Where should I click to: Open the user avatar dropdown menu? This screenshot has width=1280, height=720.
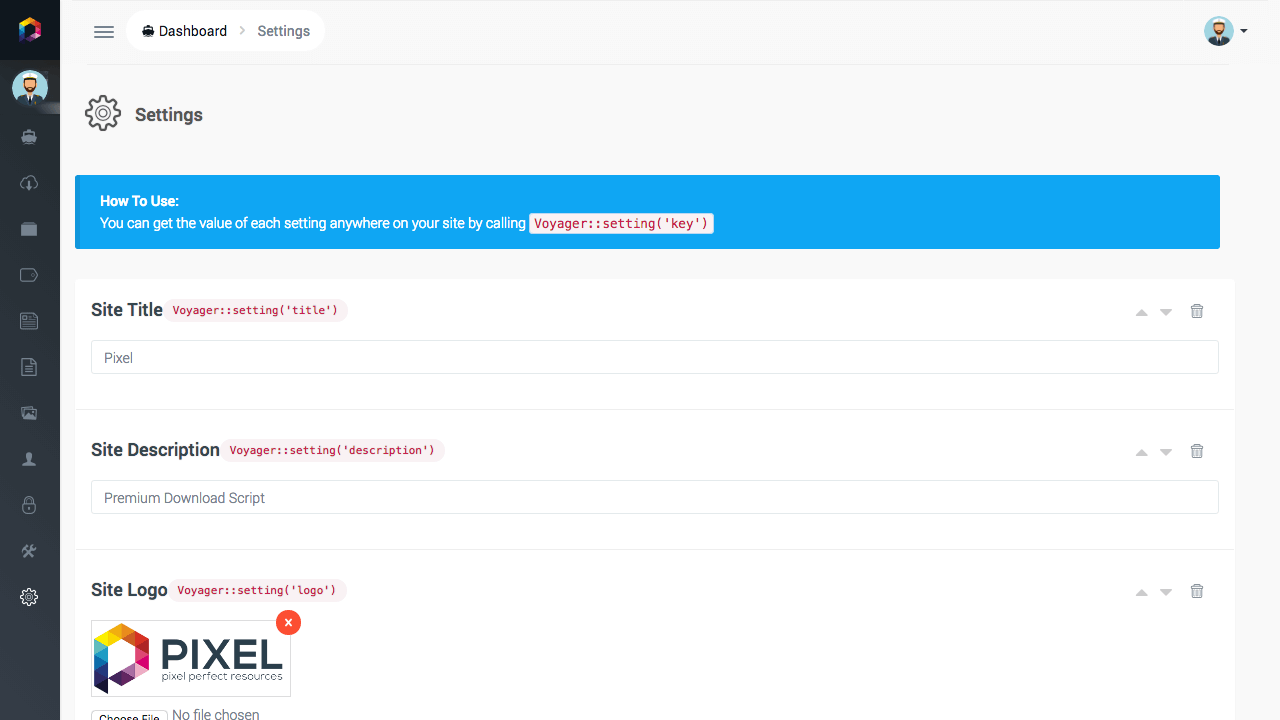[x=1224, y=31]
